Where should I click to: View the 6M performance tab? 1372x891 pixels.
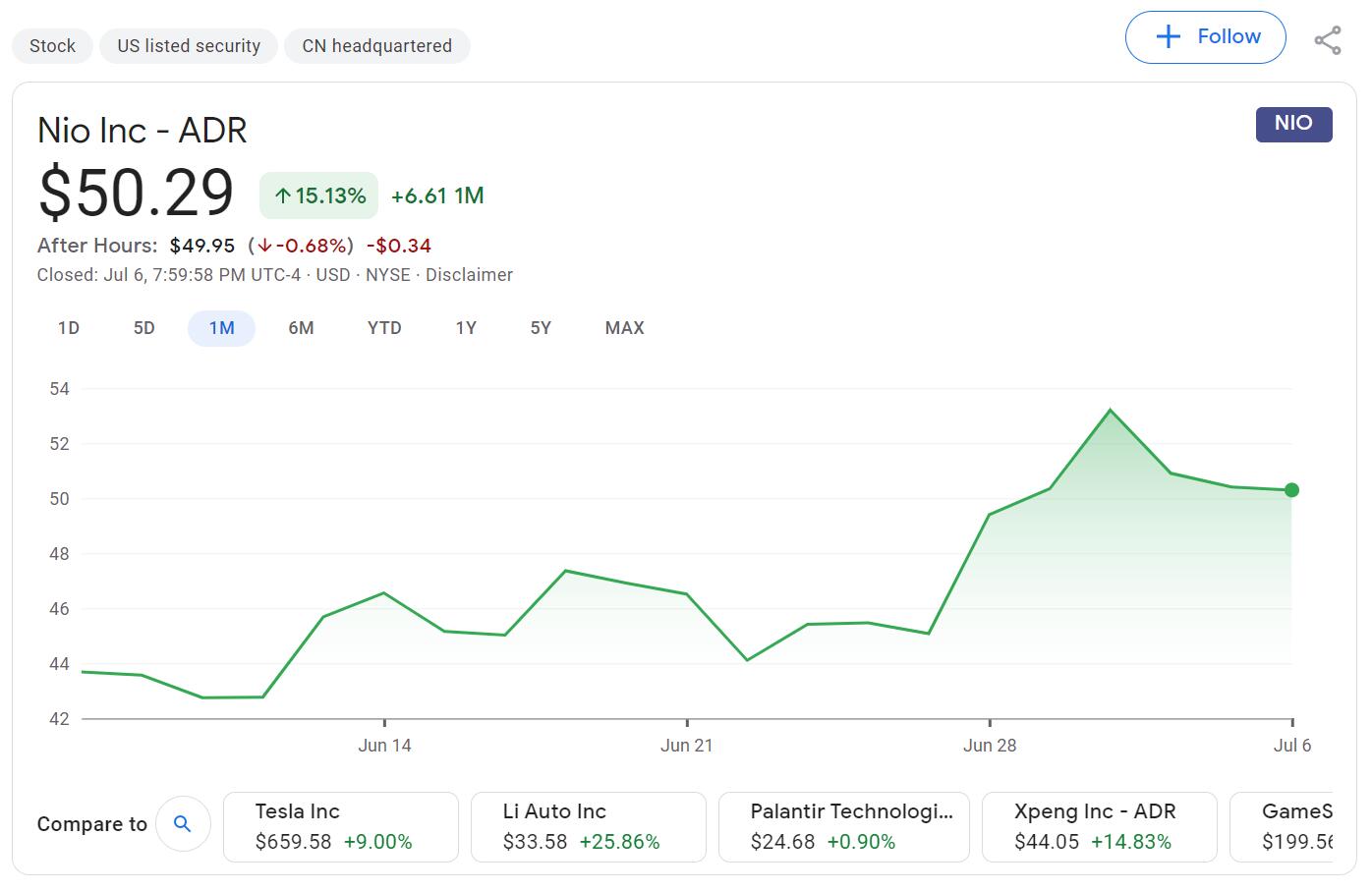point(302,327)
